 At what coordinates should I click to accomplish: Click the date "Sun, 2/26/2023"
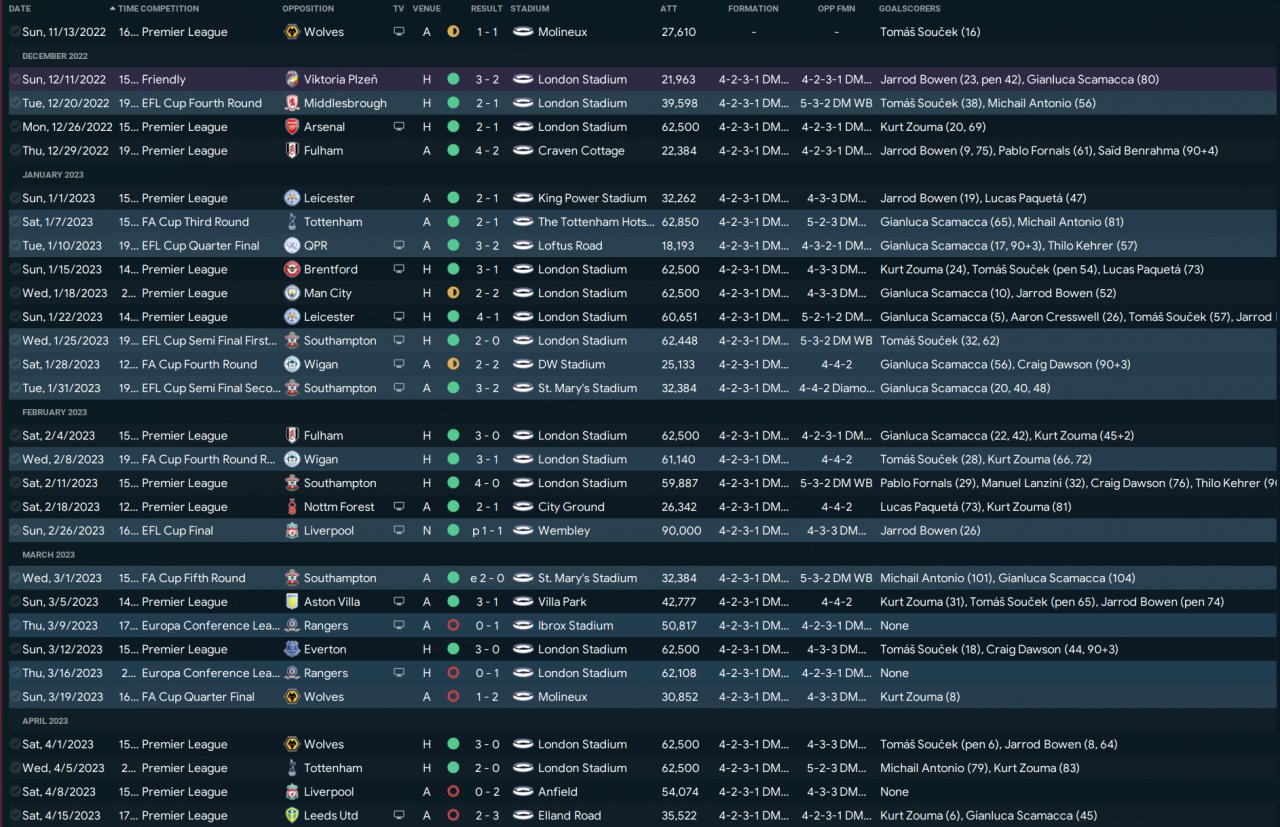(64, 531)
